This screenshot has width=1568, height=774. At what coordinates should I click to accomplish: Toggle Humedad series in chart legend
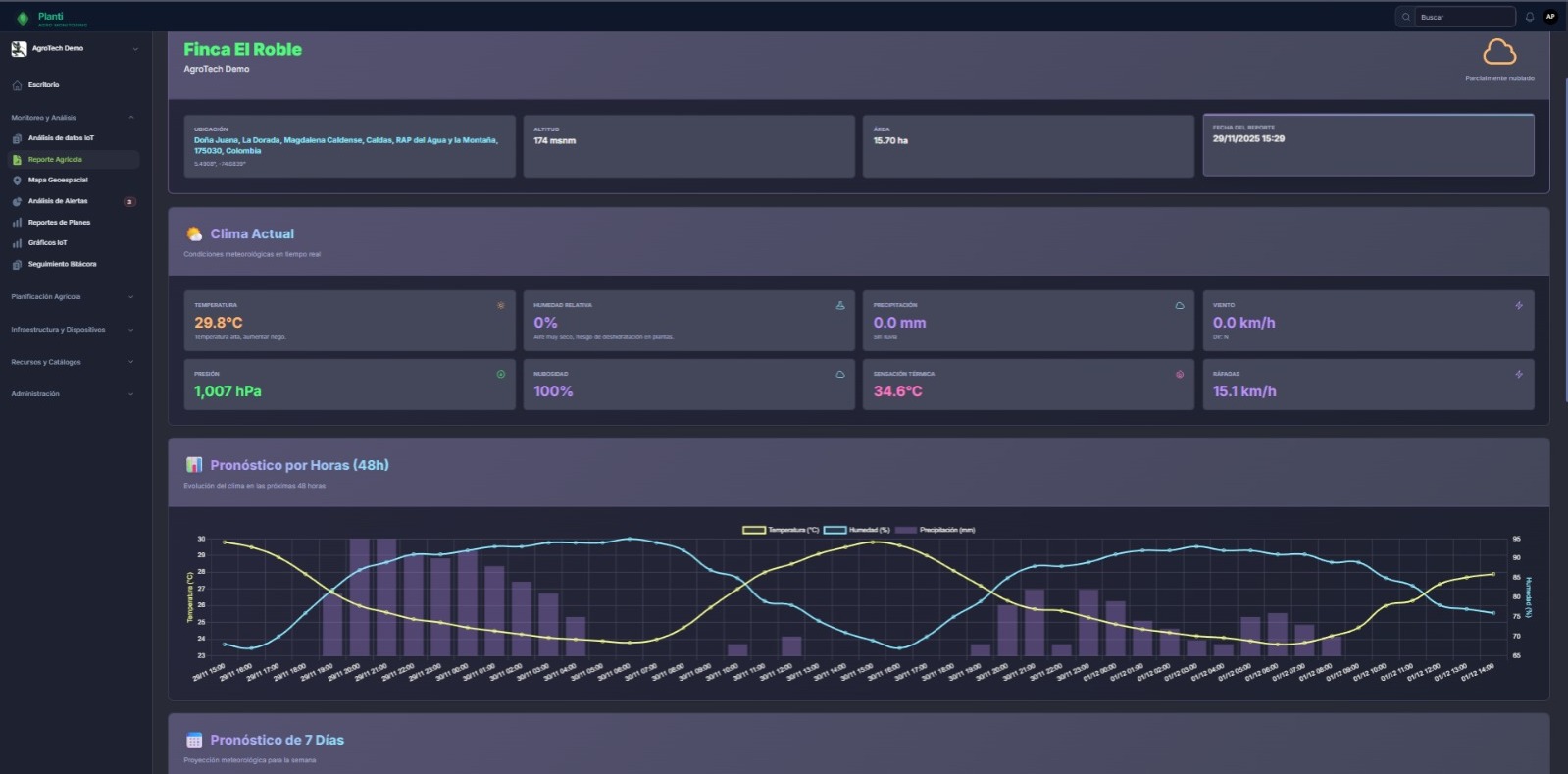pos(857,530)
